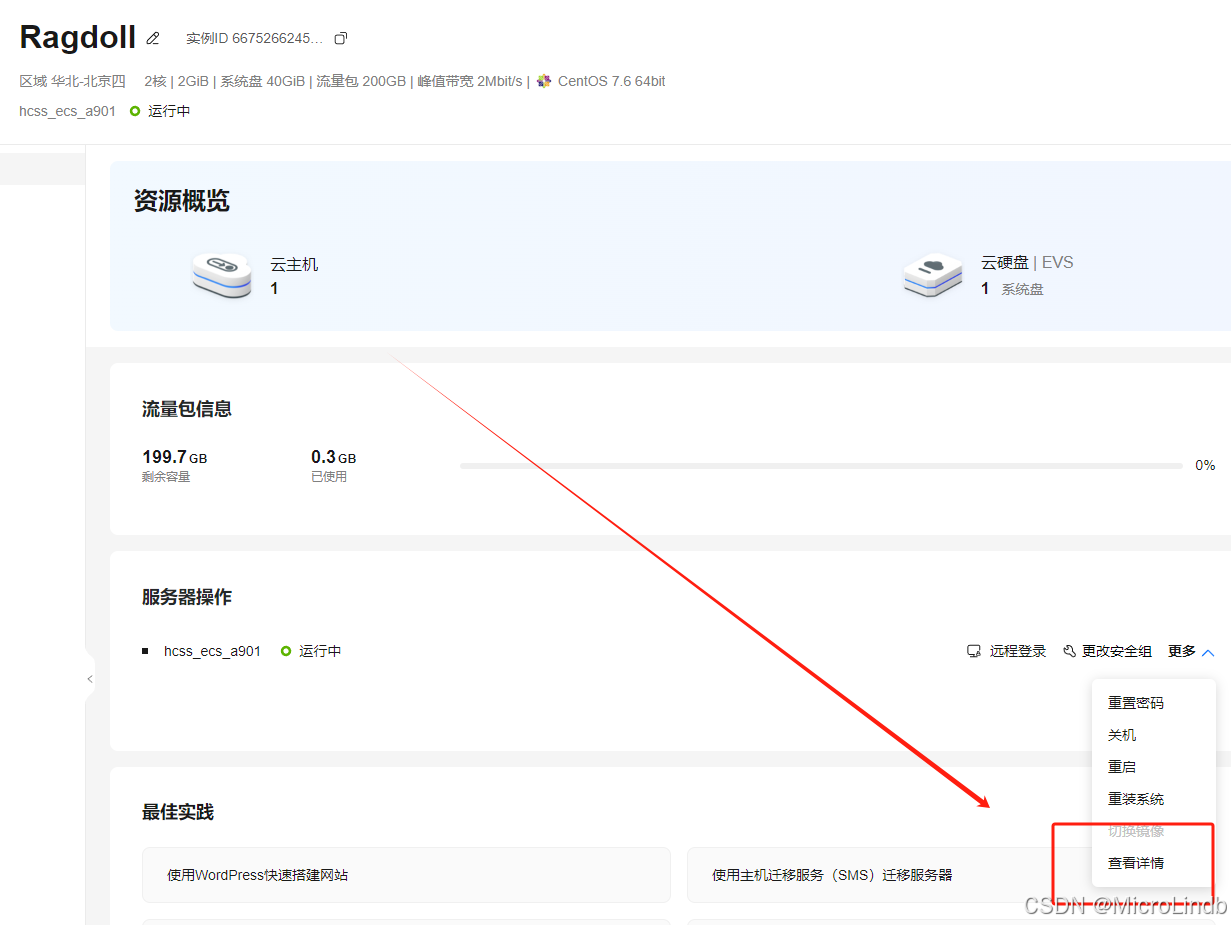Edit the Ragdoll instance name pencil icon
Image resolution: width=1231 pixels, height=925 pixels.
[153, 39]
